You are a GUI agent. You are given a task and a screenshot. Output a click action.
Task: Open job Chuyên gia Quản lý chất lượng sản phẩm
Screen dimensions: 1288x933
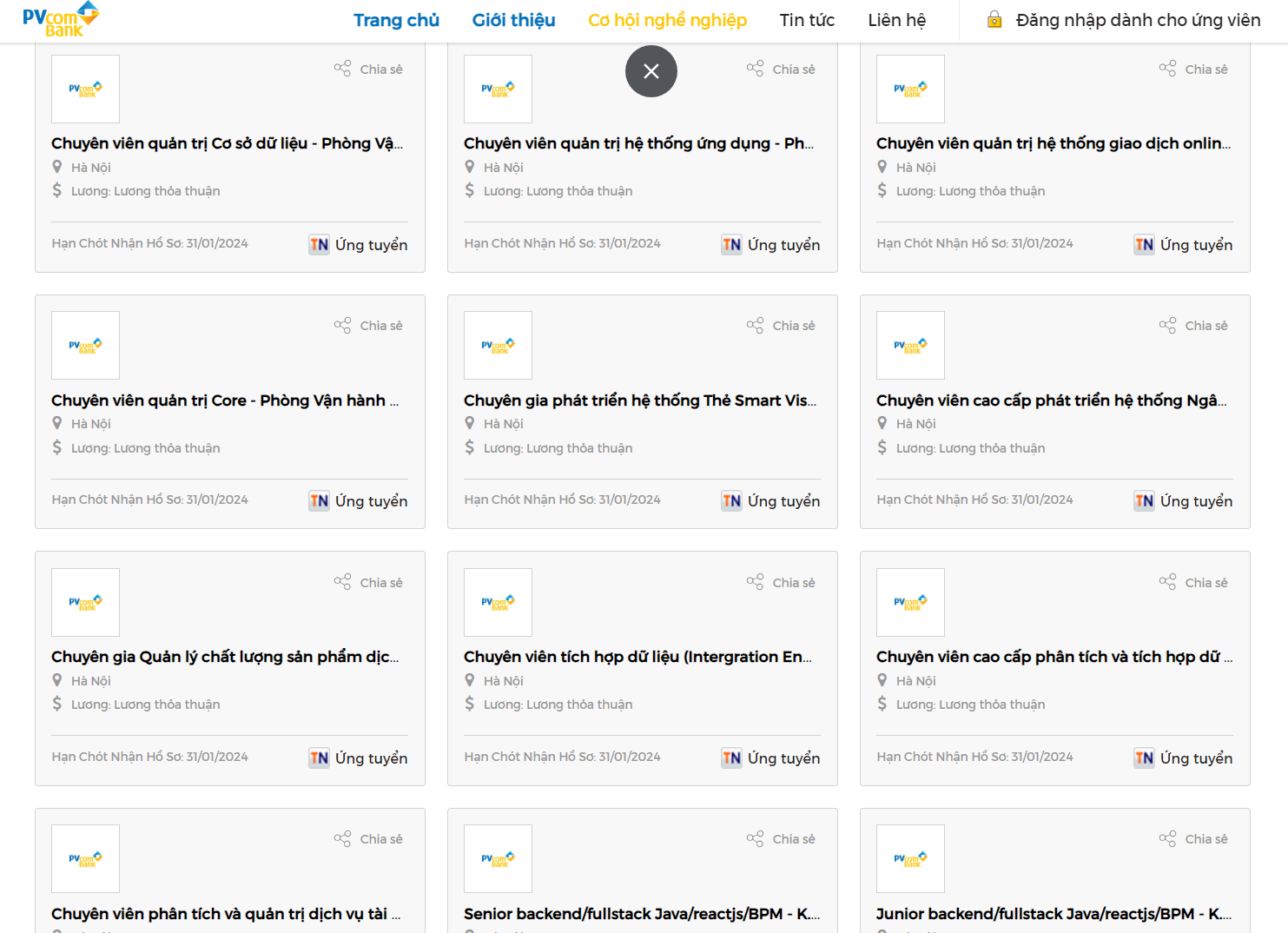(225, 657)
